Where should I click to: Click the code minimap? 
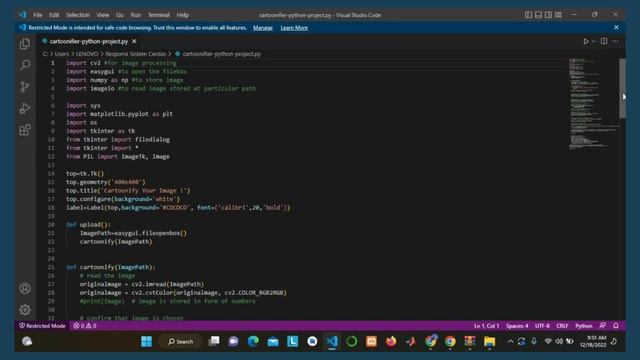click(594, 104)
